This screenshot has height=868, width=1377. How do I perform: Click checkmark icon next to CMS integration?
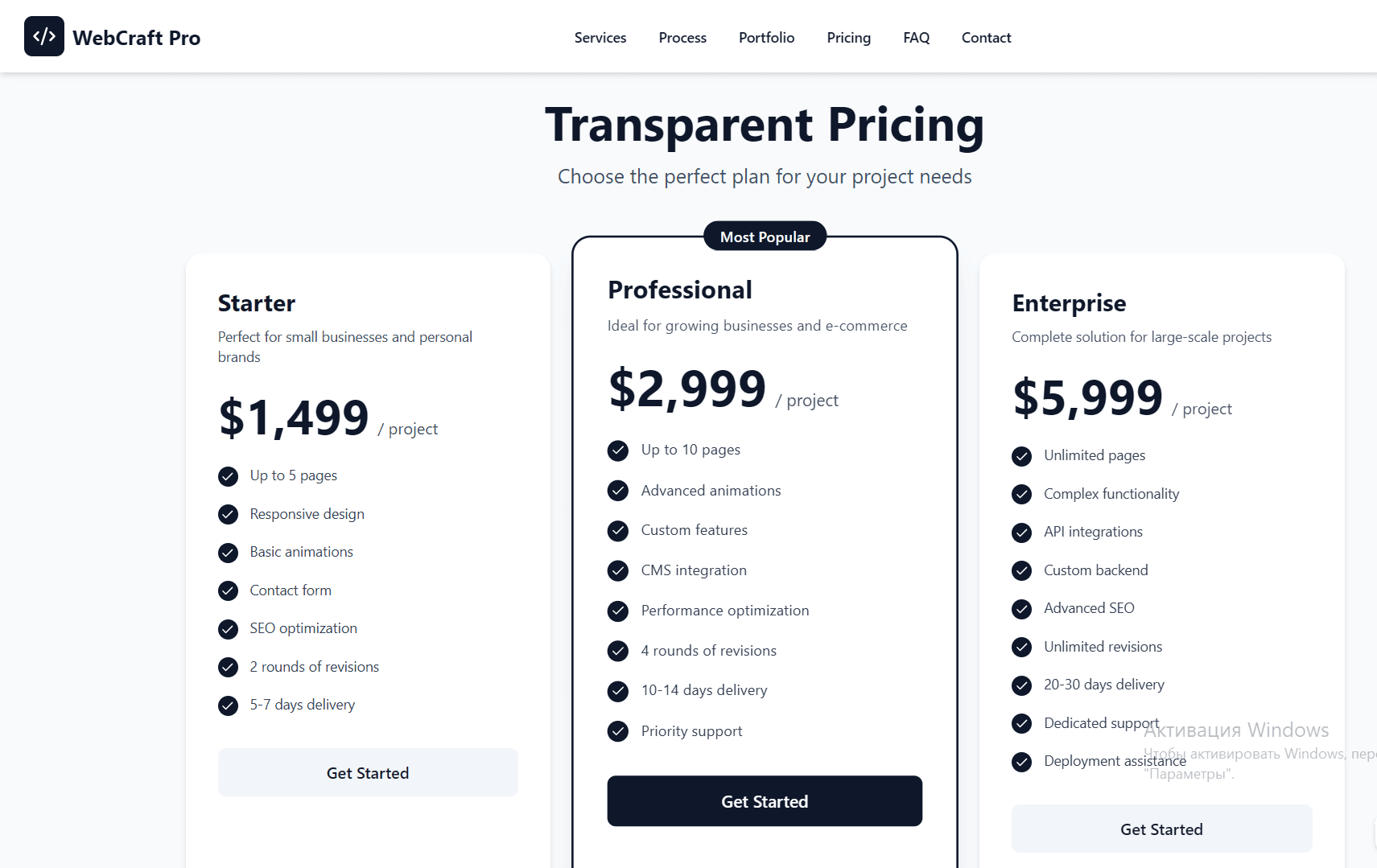618,570
